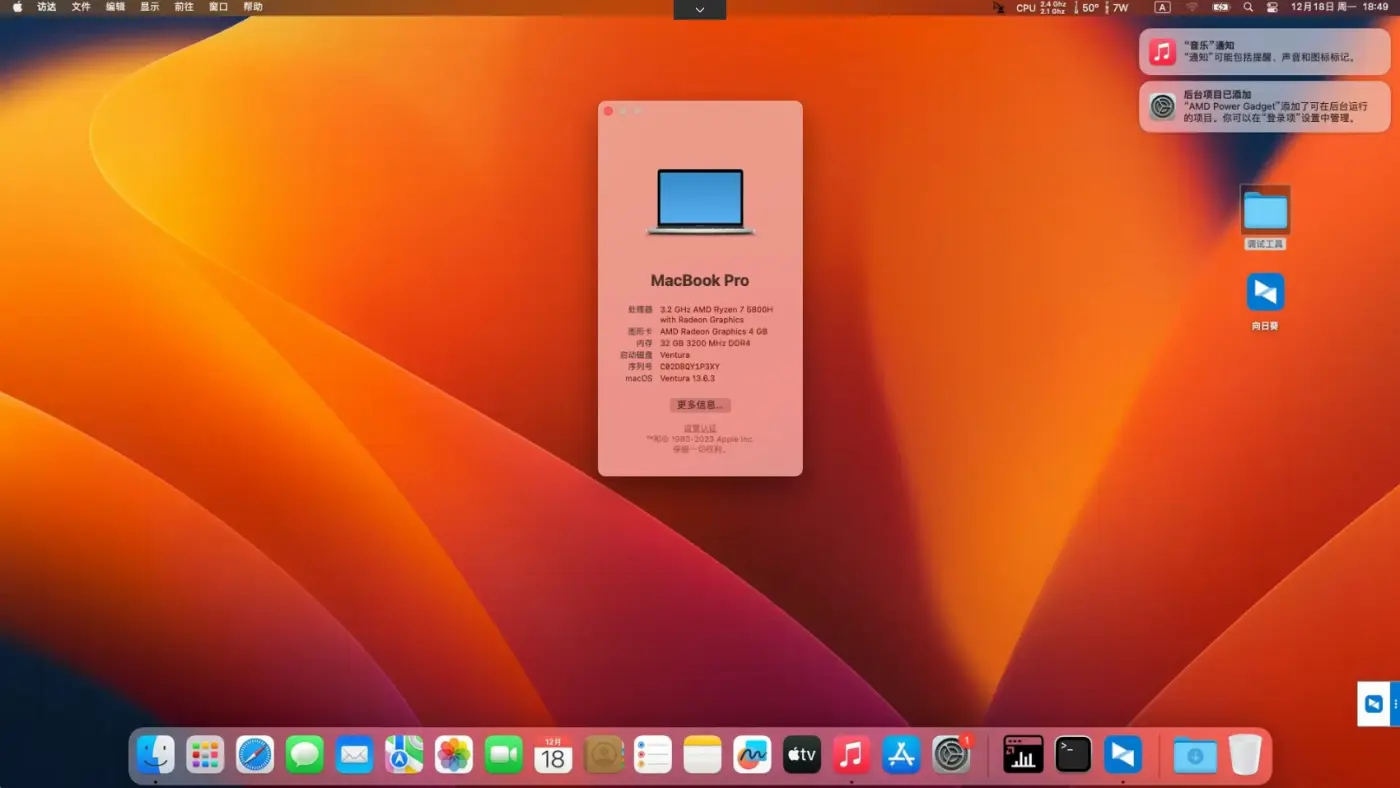
Task: Open the App Store from the Dock
Action: coord(900,755)
